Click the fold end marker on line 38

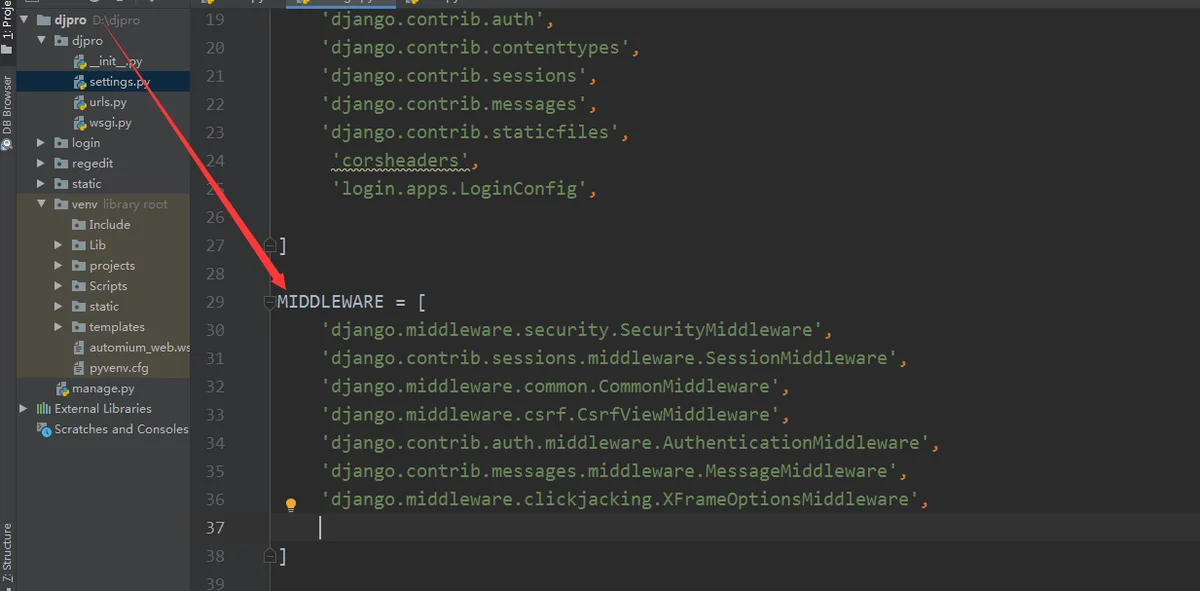[x=270, y=555]
